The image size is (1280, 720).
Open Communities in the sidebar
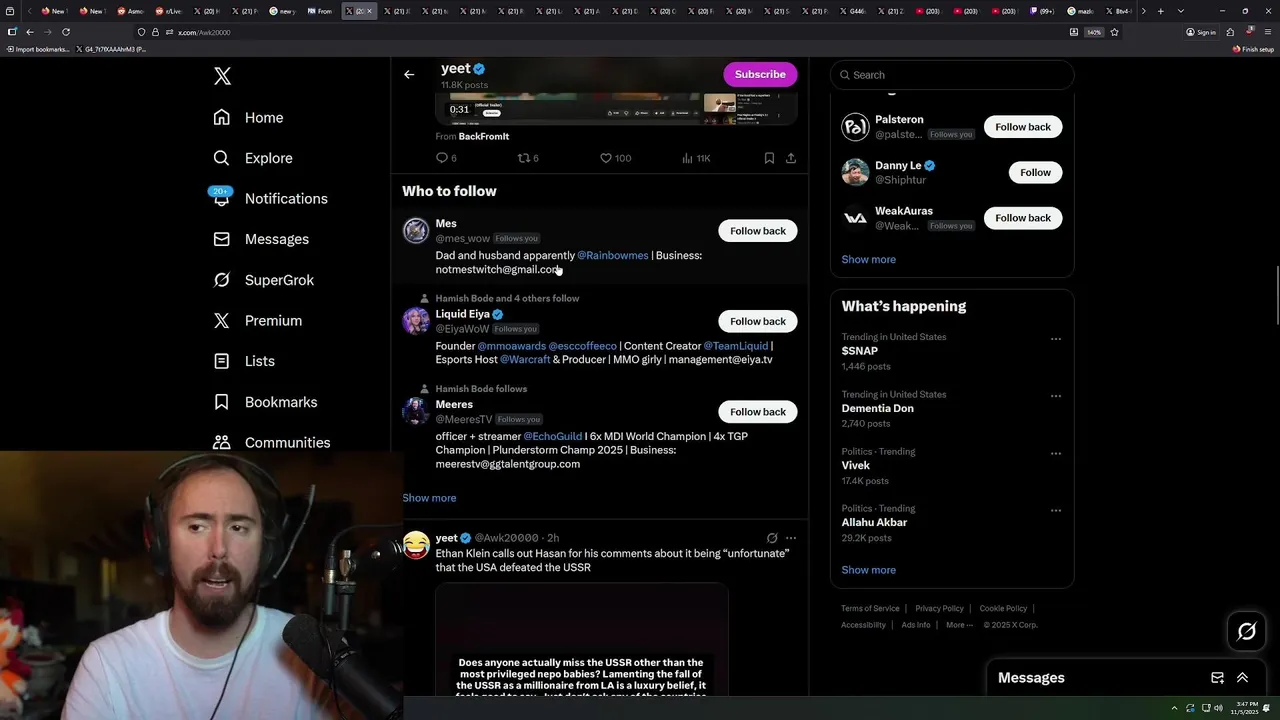271,442
